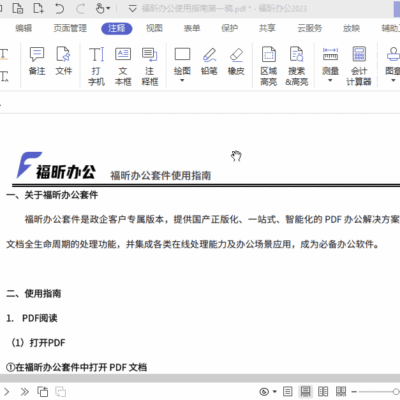Click the undo arrow in quick toolbar
This screenshot has width=400, height=400.
tap(59, 8)
